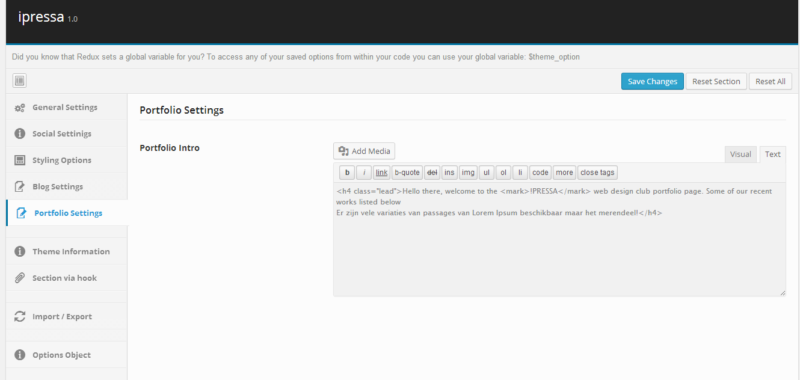The width and height of the screenshot is (800, 380).
Task: Switch editor to Visual tab
Action: (x=740, y=154)
